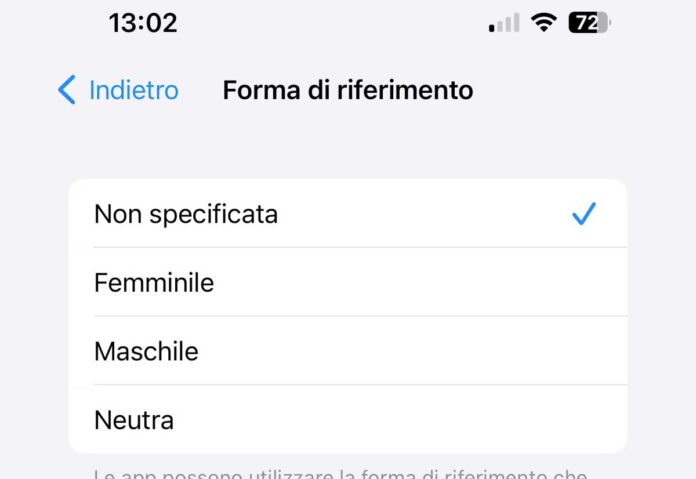Tap the Wi-Fi status icon
696x479 pixels.
tap(544, 23)
